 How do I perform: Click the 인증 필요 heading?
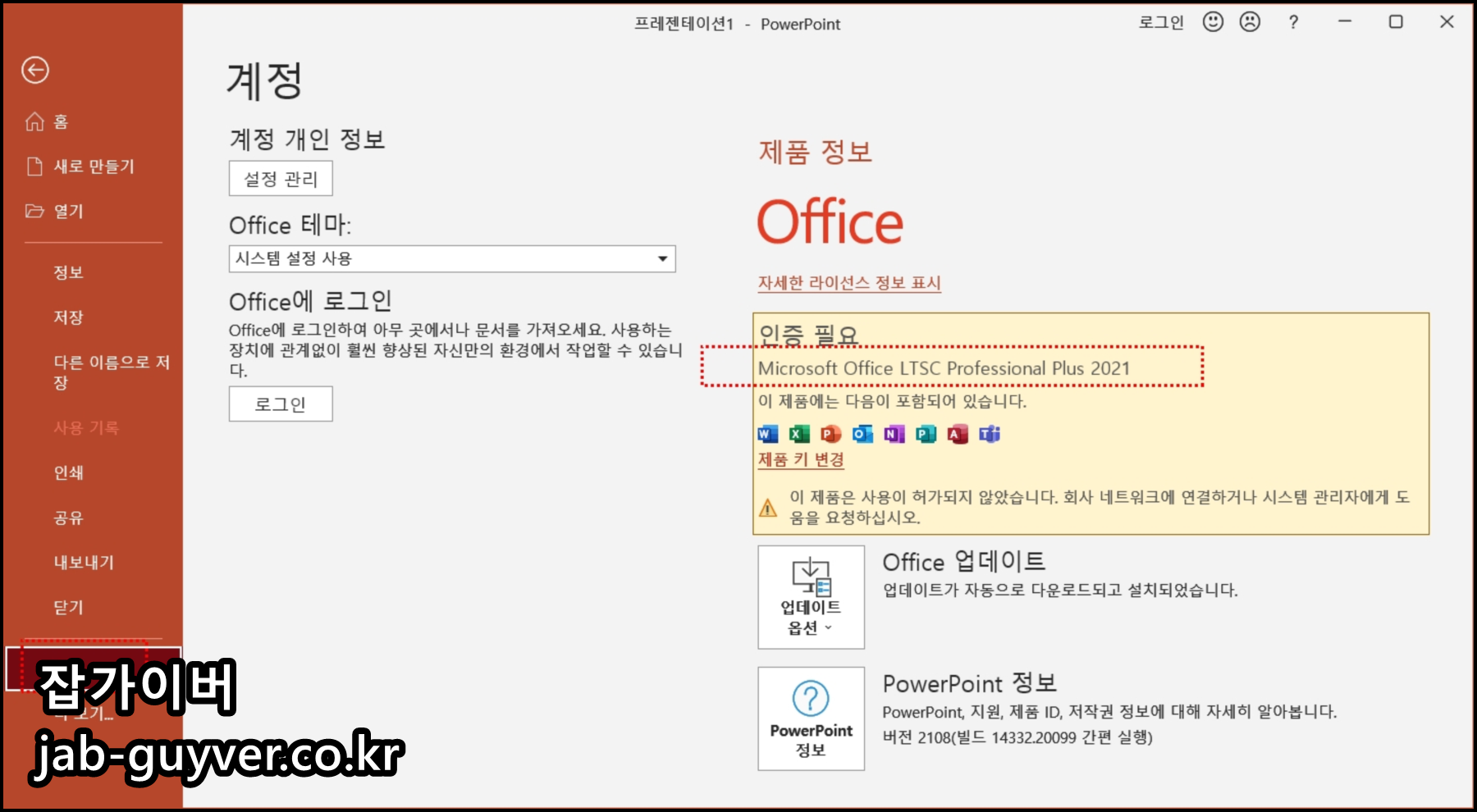[x=809, y=335]
